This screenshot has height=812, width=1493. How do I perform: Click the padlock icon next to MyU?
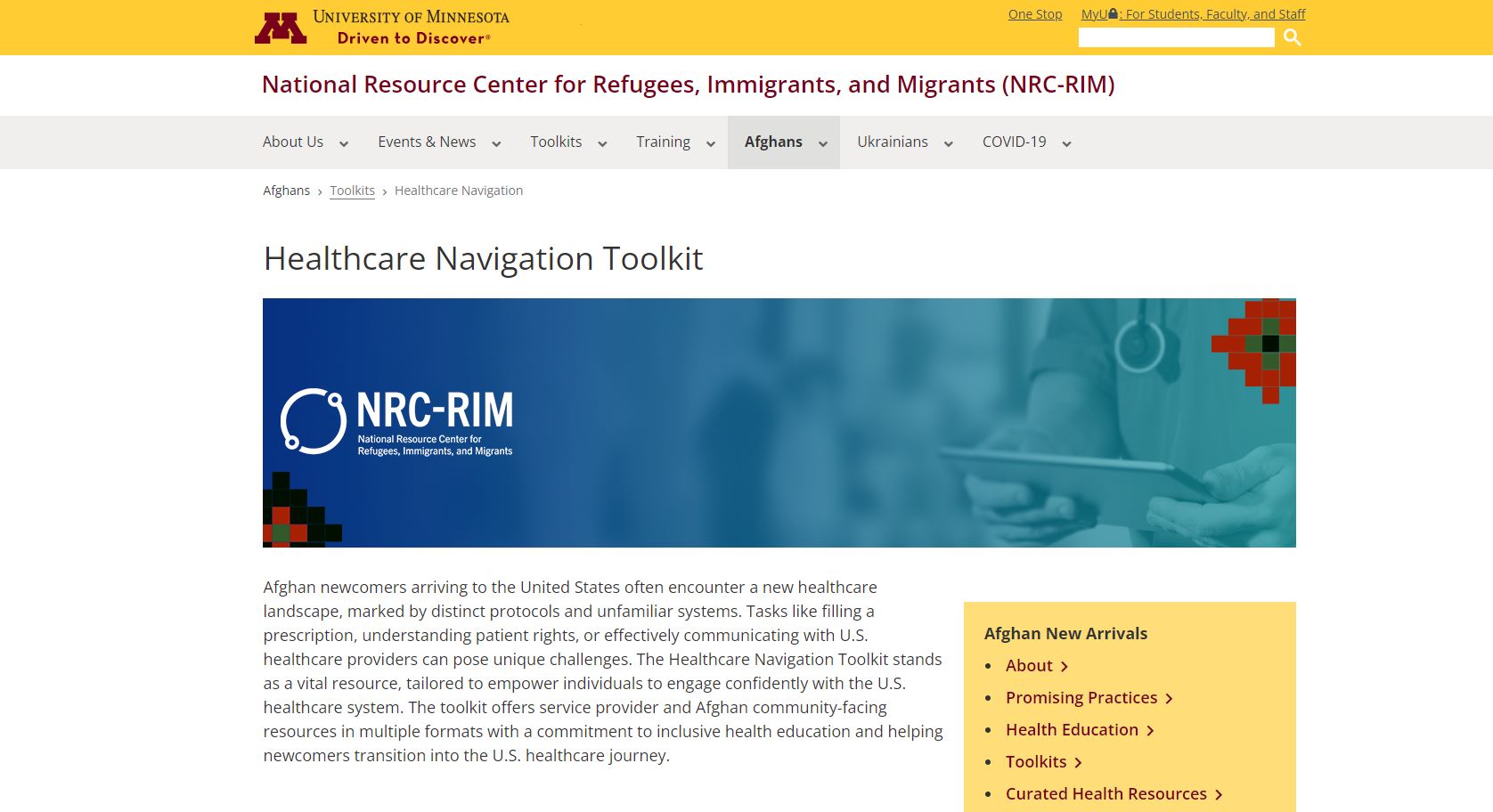(x=1114, y=12)
